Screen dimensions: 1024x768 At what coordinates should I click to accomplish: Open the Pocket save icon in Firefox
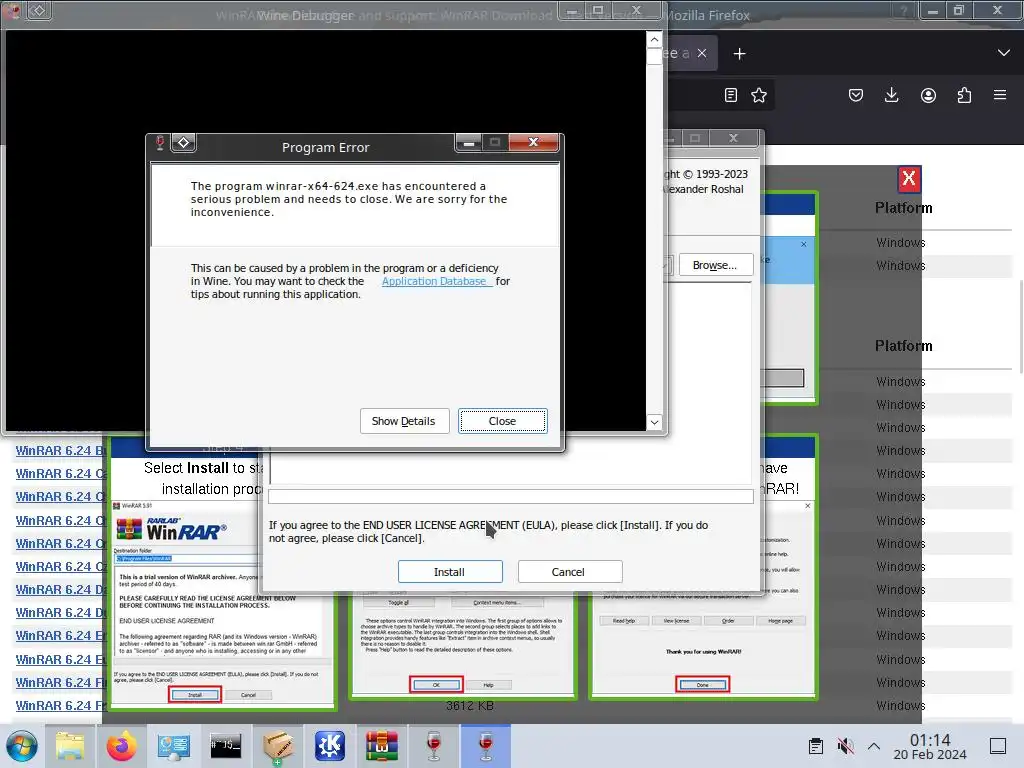(856, 95)
